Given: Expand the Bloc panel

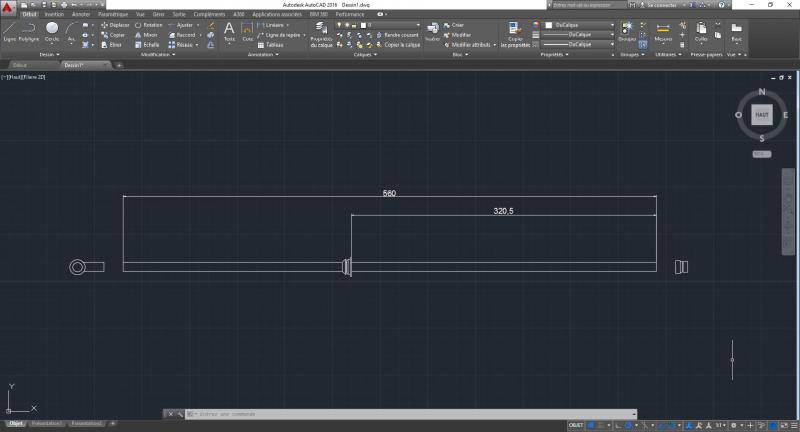Looking at the screenshot, I should [x=460, y=54].
